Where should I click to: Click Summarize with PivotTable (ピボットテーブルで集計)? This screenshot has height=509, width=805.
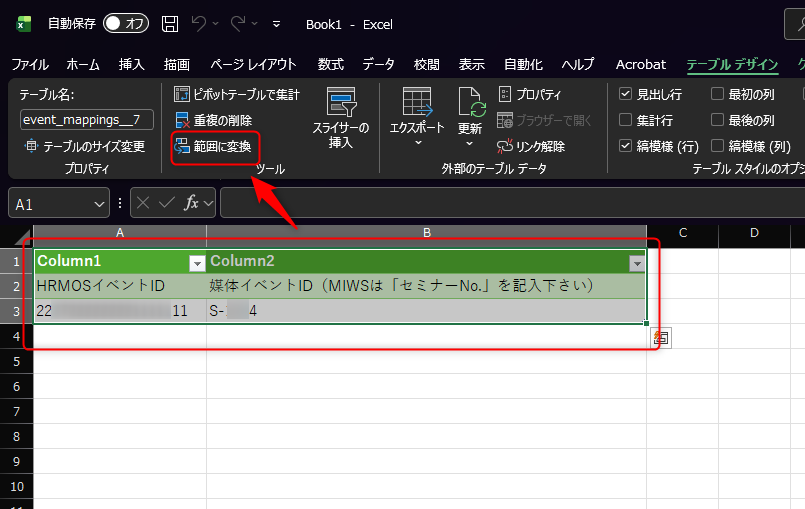click(237, 94)
